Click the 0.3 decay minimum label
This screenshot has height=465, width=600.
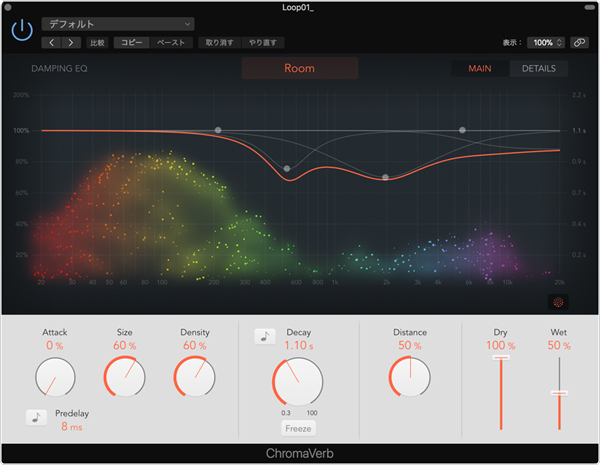click(x=285, y=413)
